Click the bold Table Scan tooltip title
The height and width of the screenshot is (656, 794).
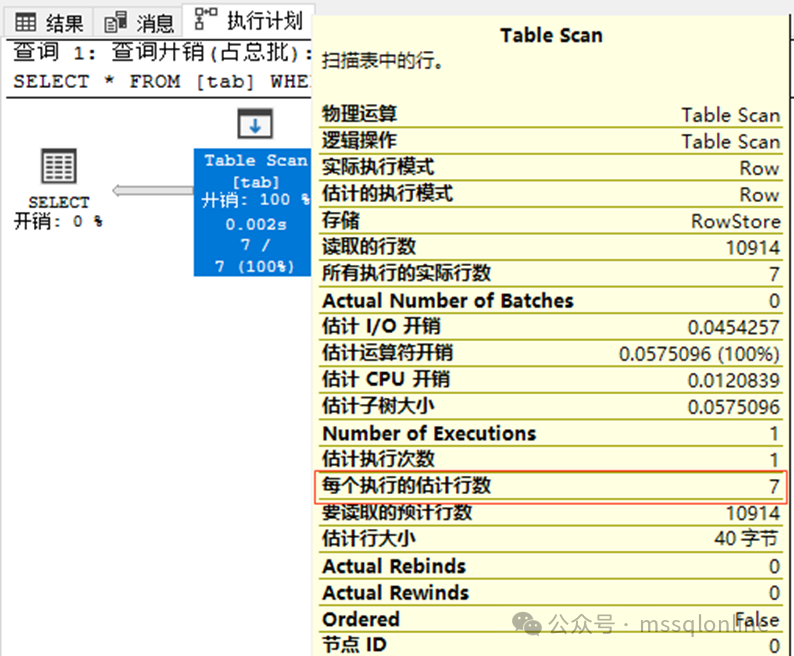(551, 36)
